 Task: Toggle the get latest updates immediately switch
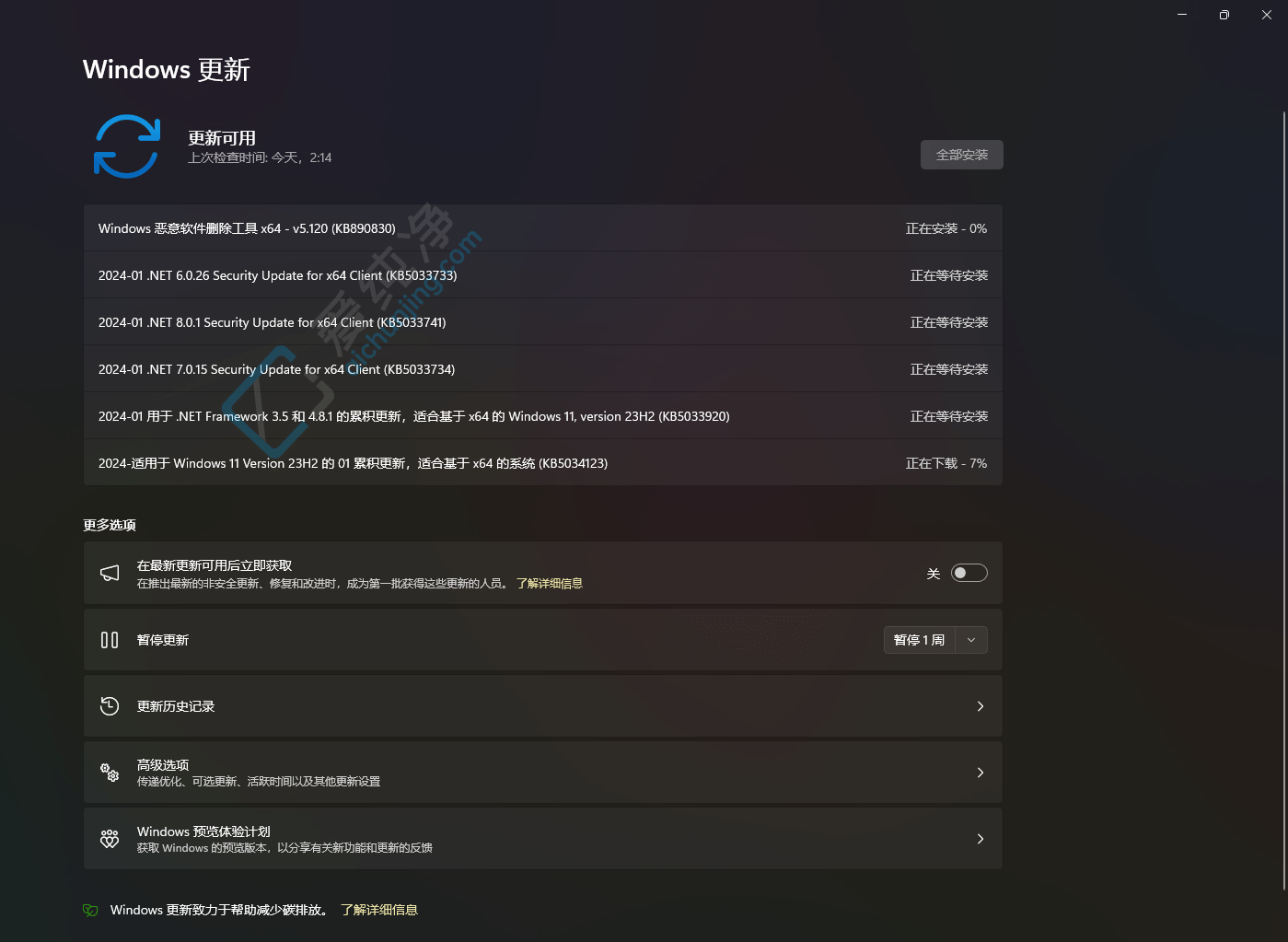(969, 573)
